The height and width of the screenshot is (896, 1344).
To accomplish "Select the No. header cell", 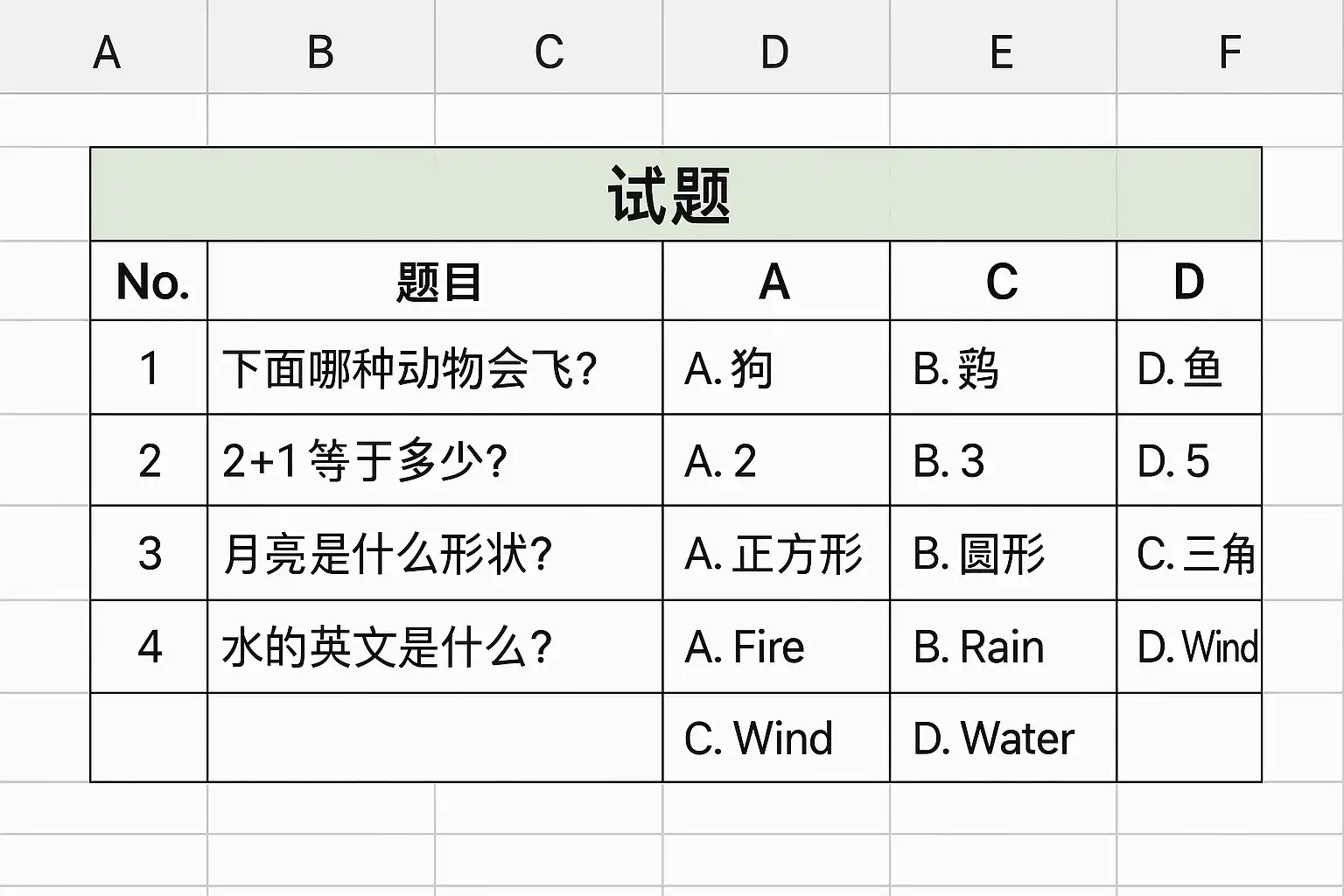I will tap(149, 281).
